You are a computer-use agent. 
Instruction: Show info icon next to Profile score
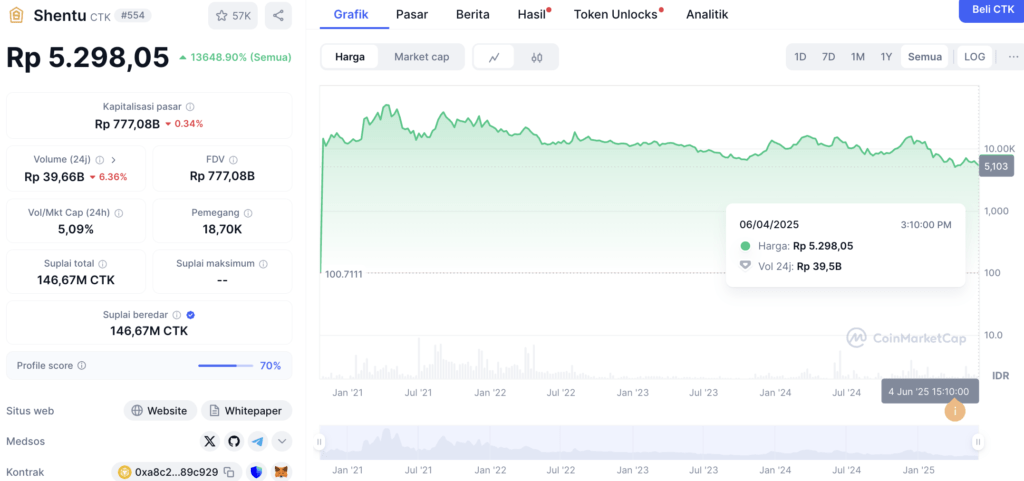(x=82, y=365)
